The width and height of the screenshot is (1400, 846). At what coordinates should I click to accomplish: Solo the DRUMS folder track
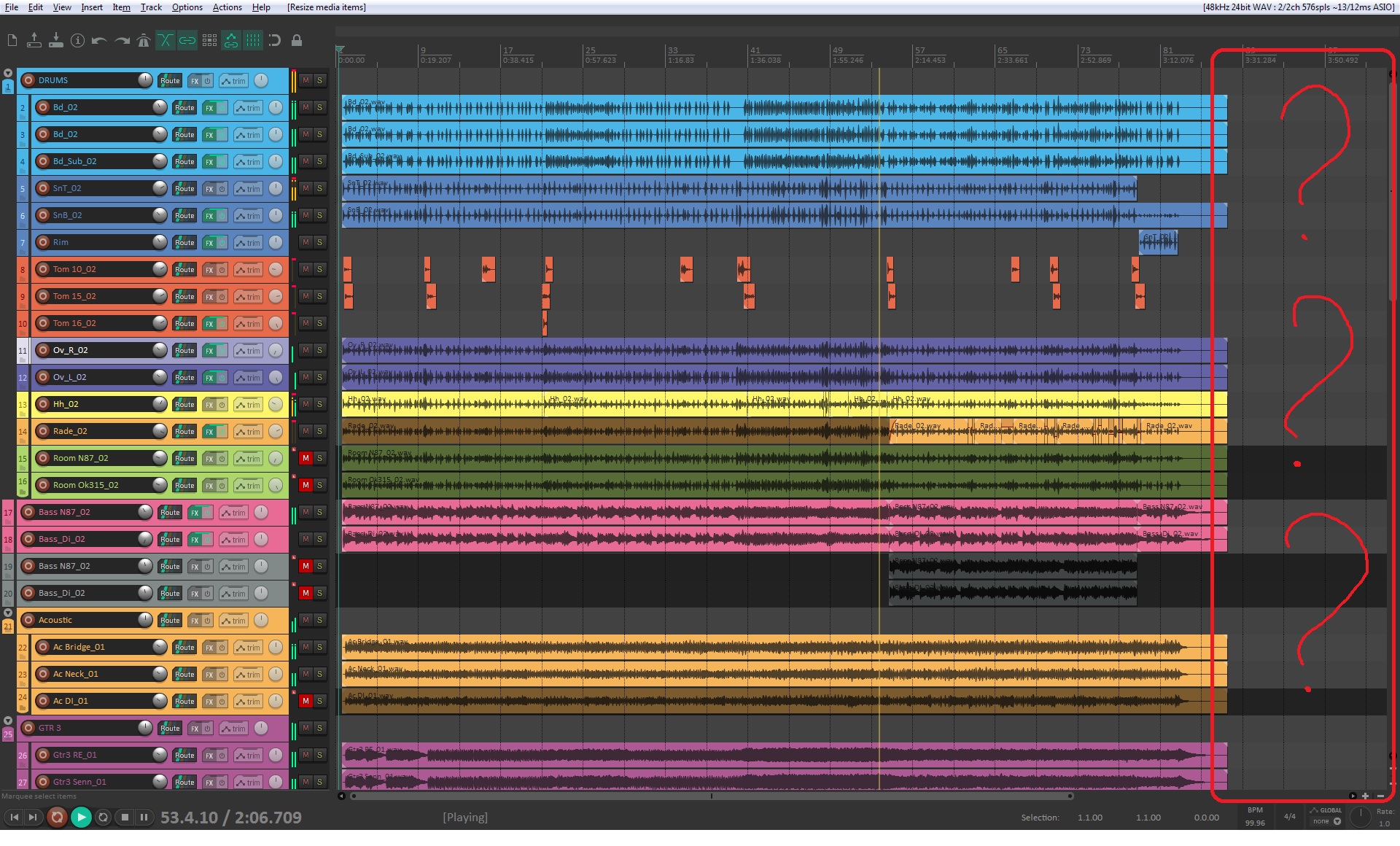click(x=319, y=80)
